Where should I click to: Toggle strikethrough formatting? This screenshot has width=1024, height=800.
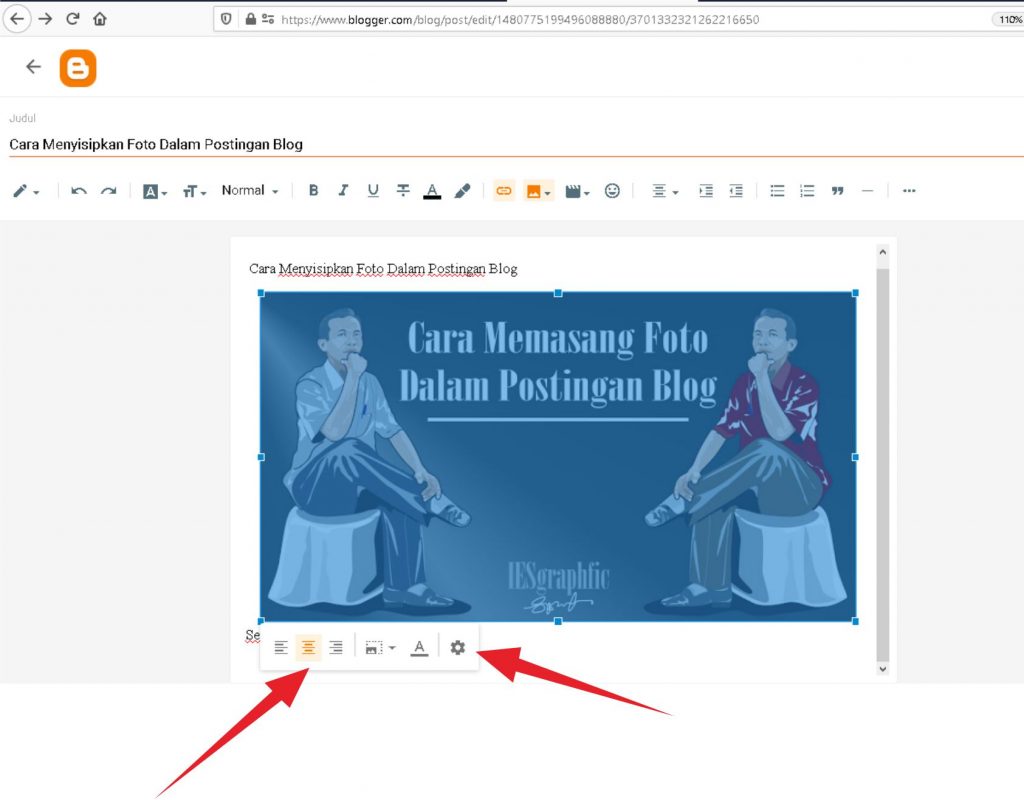pyautogui.click(x=403, y=190)
